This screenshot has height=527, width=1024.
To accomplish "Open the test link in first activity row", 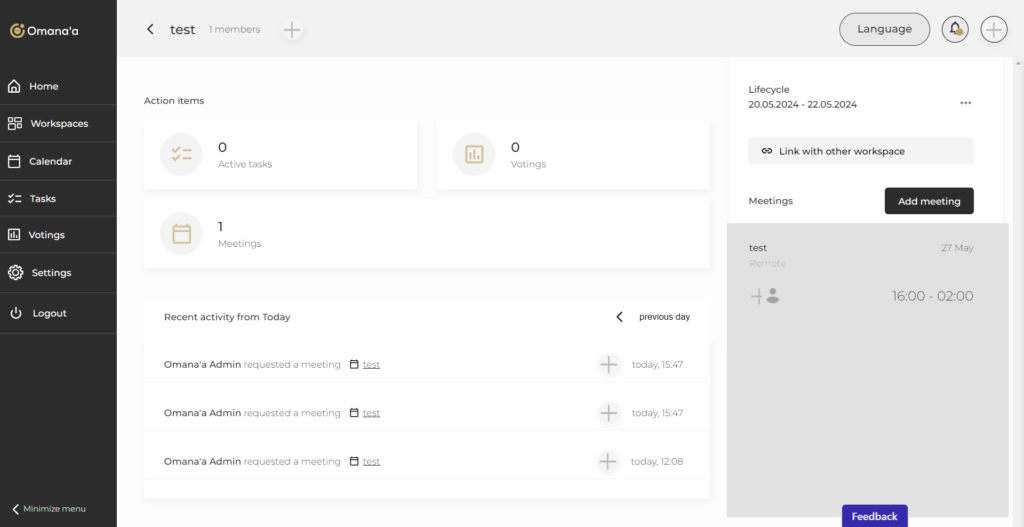I will [x=371, y=364].
